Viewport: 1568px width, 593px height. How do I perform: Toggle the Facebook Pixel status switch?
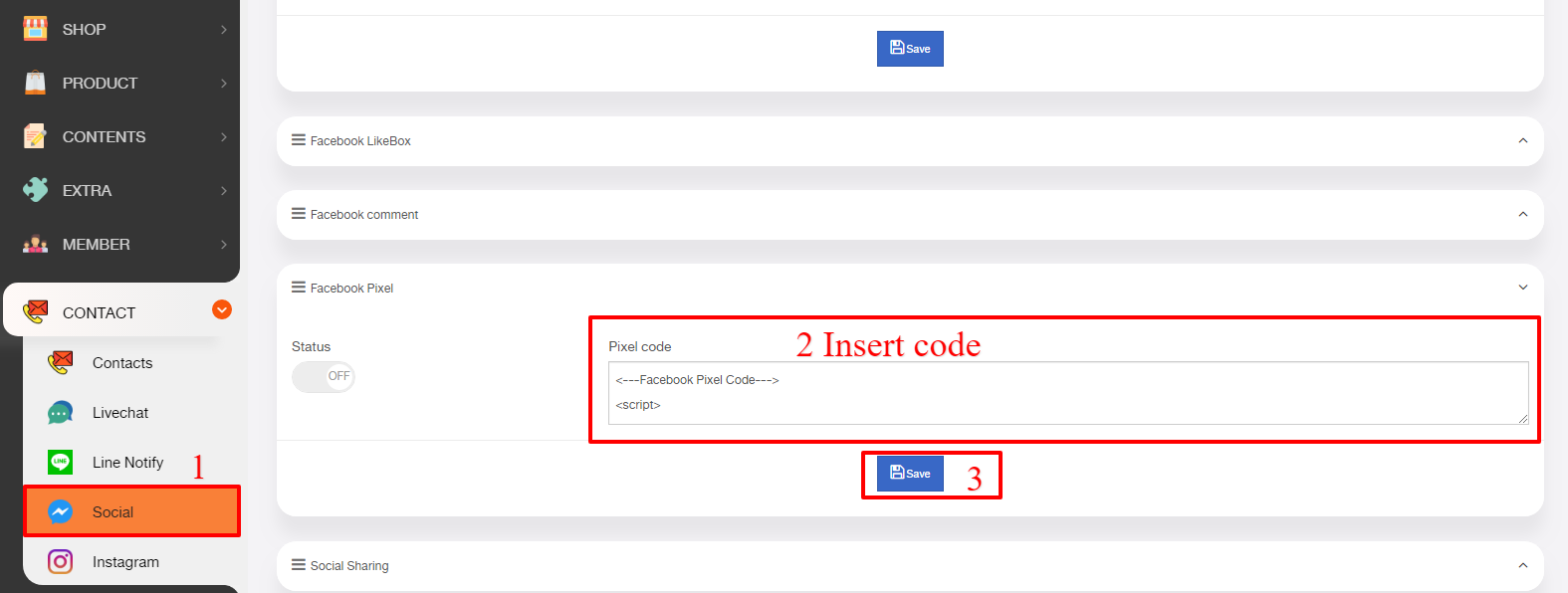pyautogui.click(x=323, y=376)
